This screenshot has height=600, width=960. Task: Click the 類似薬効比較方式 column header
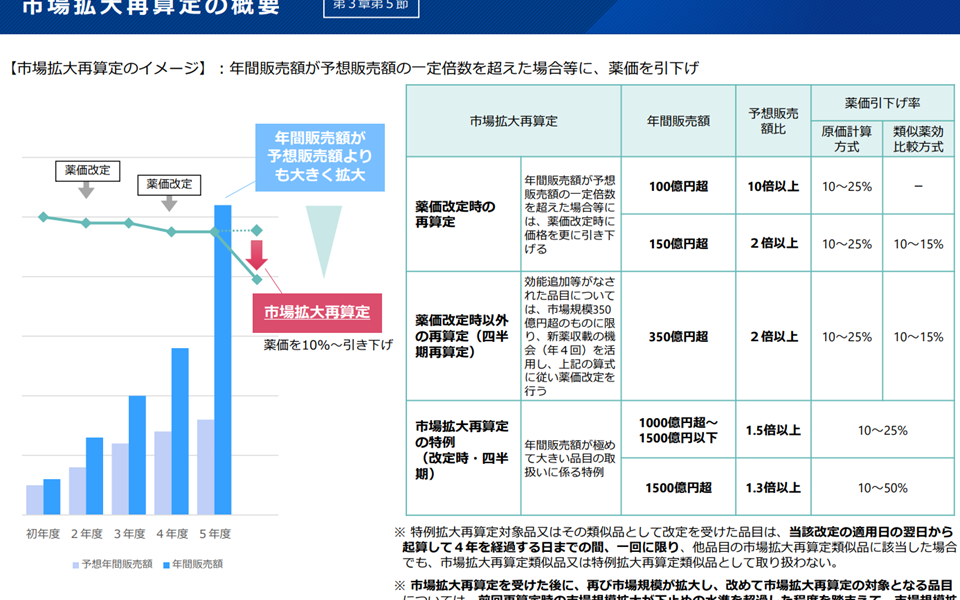pyautogui.click(x=918, y=139)
